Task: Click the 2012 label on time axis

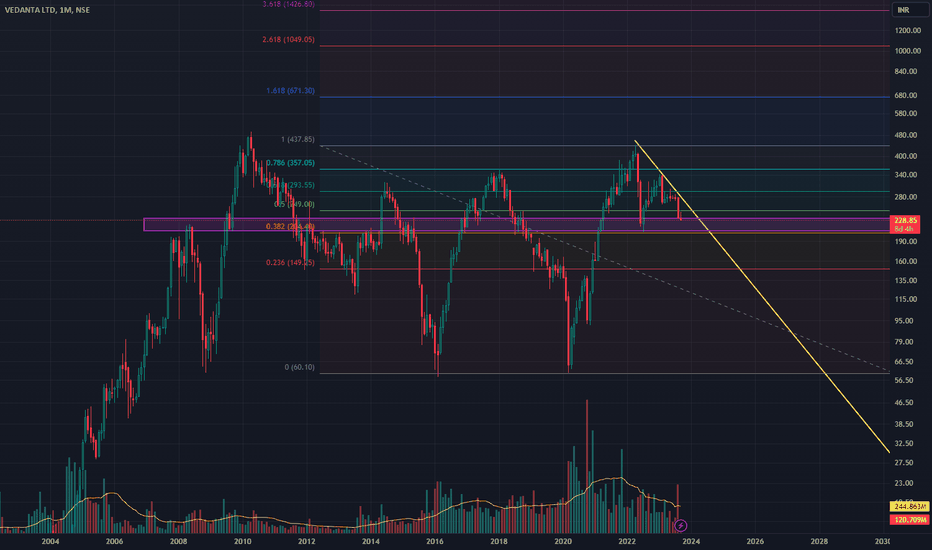Action: [x=307, y=542]
